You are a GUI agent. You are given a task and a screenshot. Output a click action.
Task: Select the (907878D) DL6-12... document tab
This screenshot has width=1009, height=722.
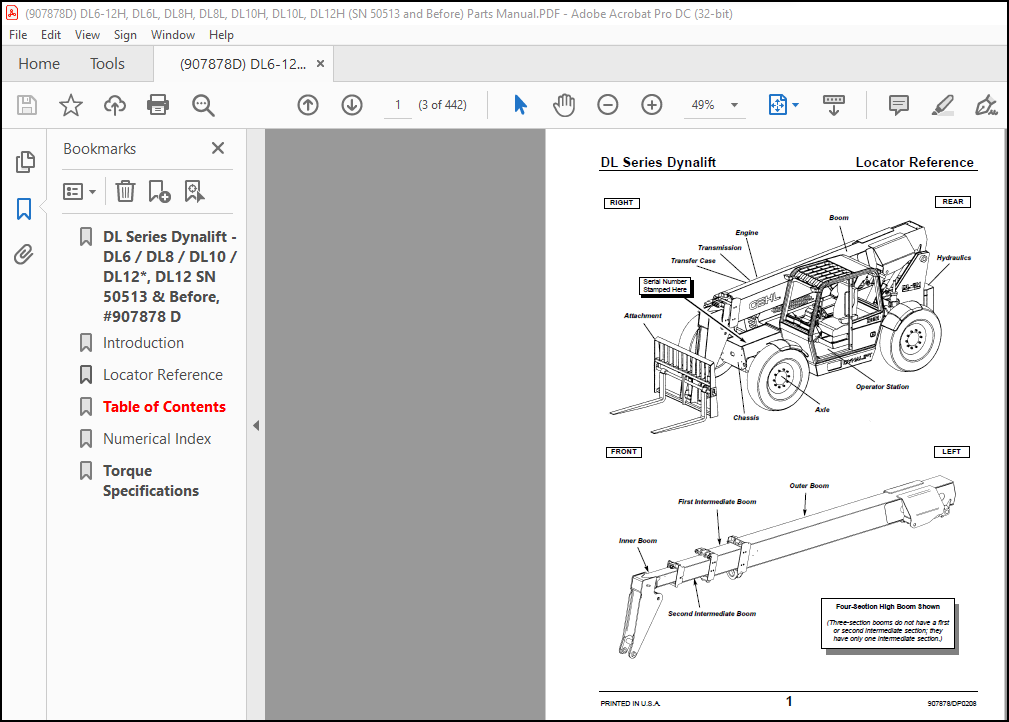[x=243, y=64]
